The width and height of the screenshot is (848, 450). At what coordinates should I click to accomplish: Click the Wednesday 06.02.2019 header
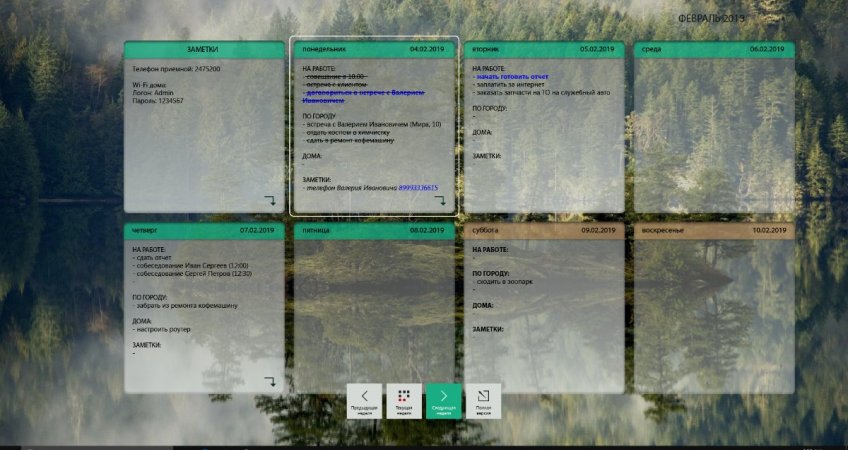[714, 48]
